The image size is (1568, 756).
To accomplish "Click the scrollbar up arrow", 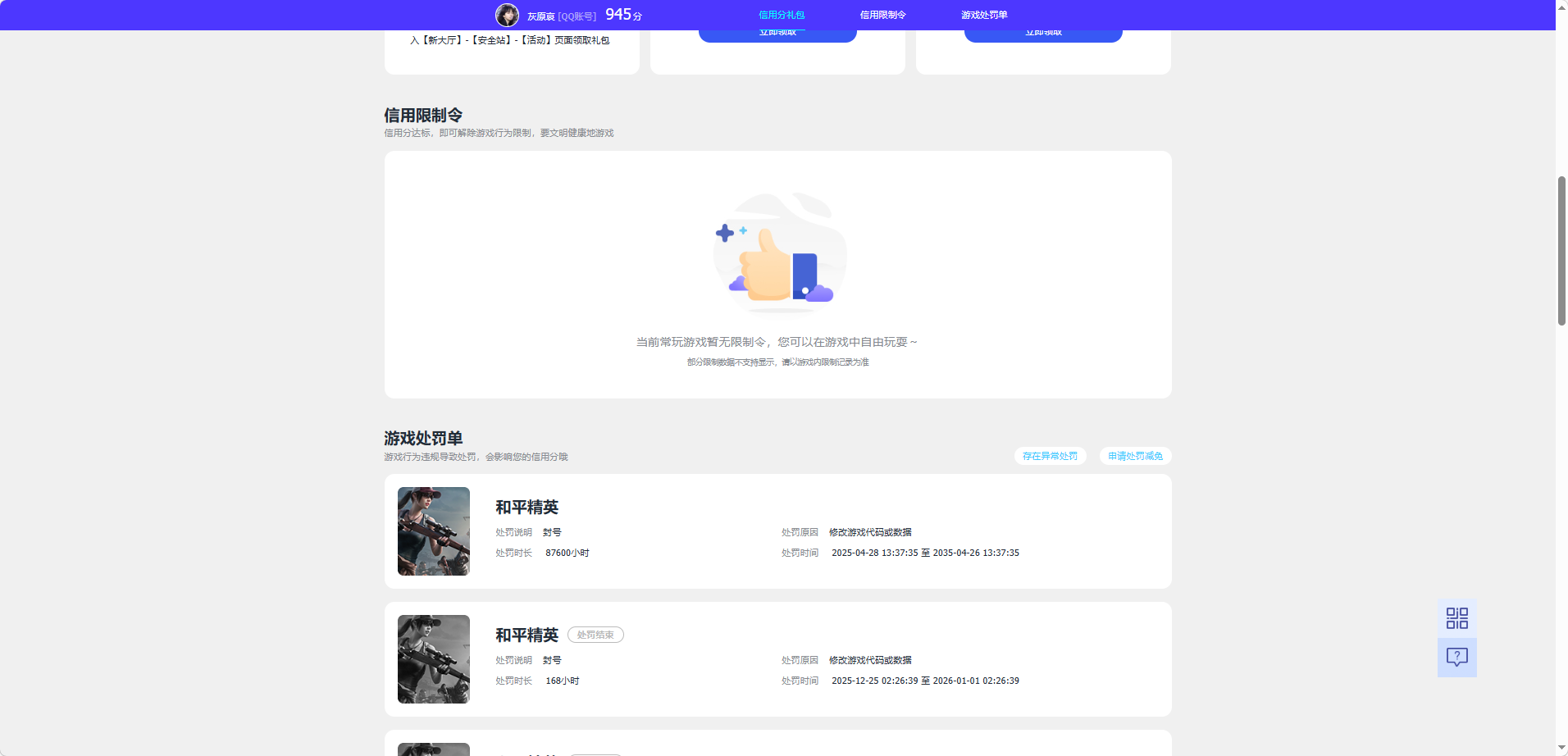I will [x=1561, y=7].
